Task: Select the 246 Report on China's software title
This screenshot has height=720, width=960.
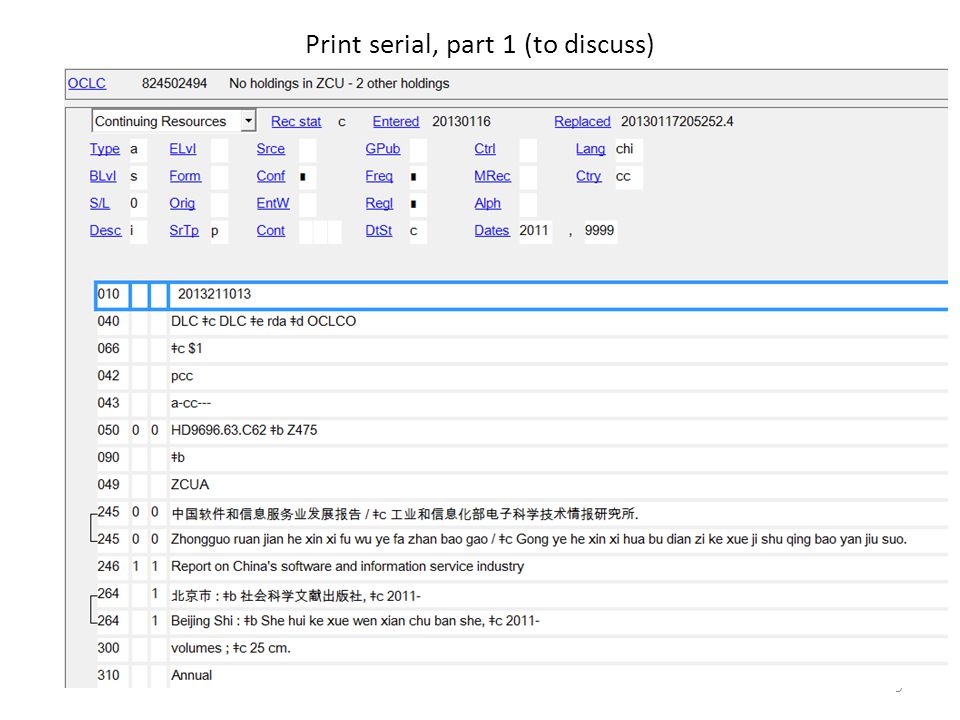Action: click(347, 566)
